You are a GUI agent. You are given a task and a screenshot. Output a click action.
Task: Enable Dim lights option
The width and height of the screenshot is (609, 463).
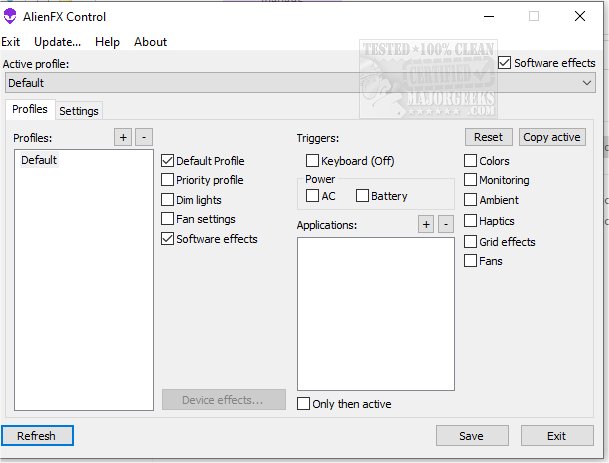click(x=168, y=200)
